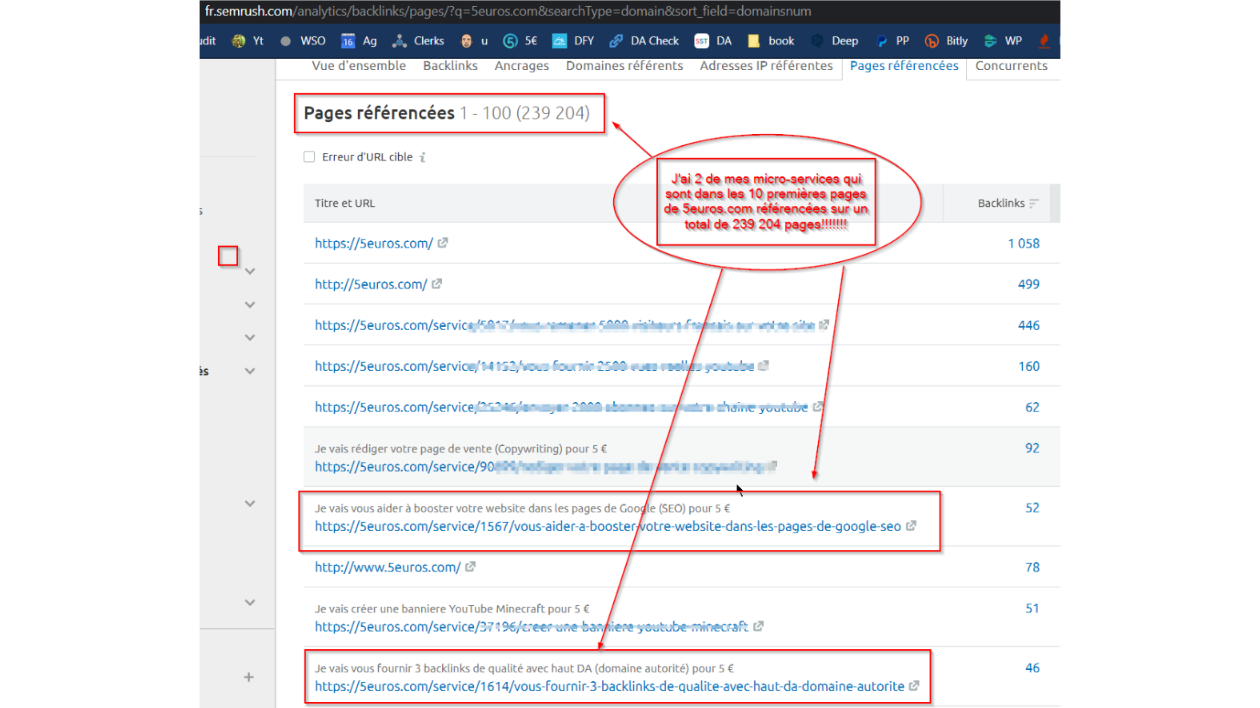Tick the Erreur d'URL cible checkbox
The width and height of the screenshot is (1260, 708).
pos(309,157)
